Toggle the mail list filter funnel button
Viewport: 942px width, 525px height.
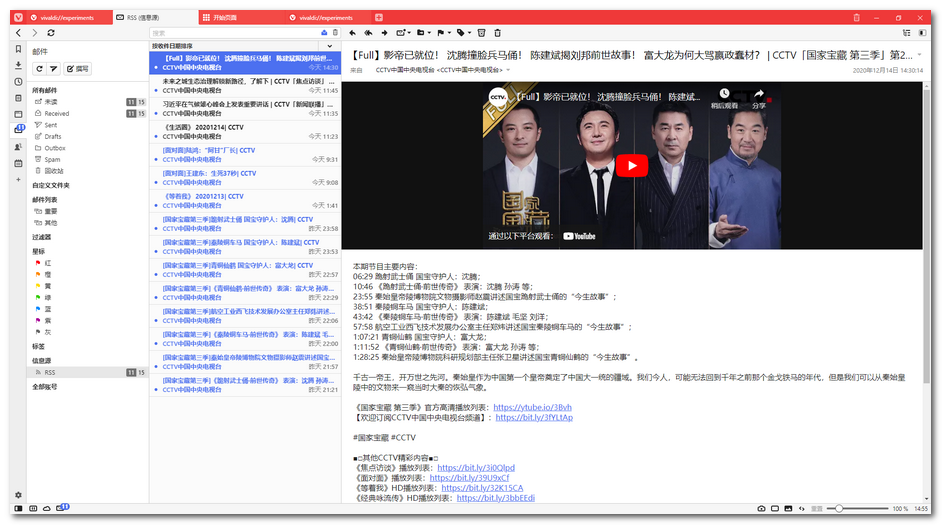[55, 68]
